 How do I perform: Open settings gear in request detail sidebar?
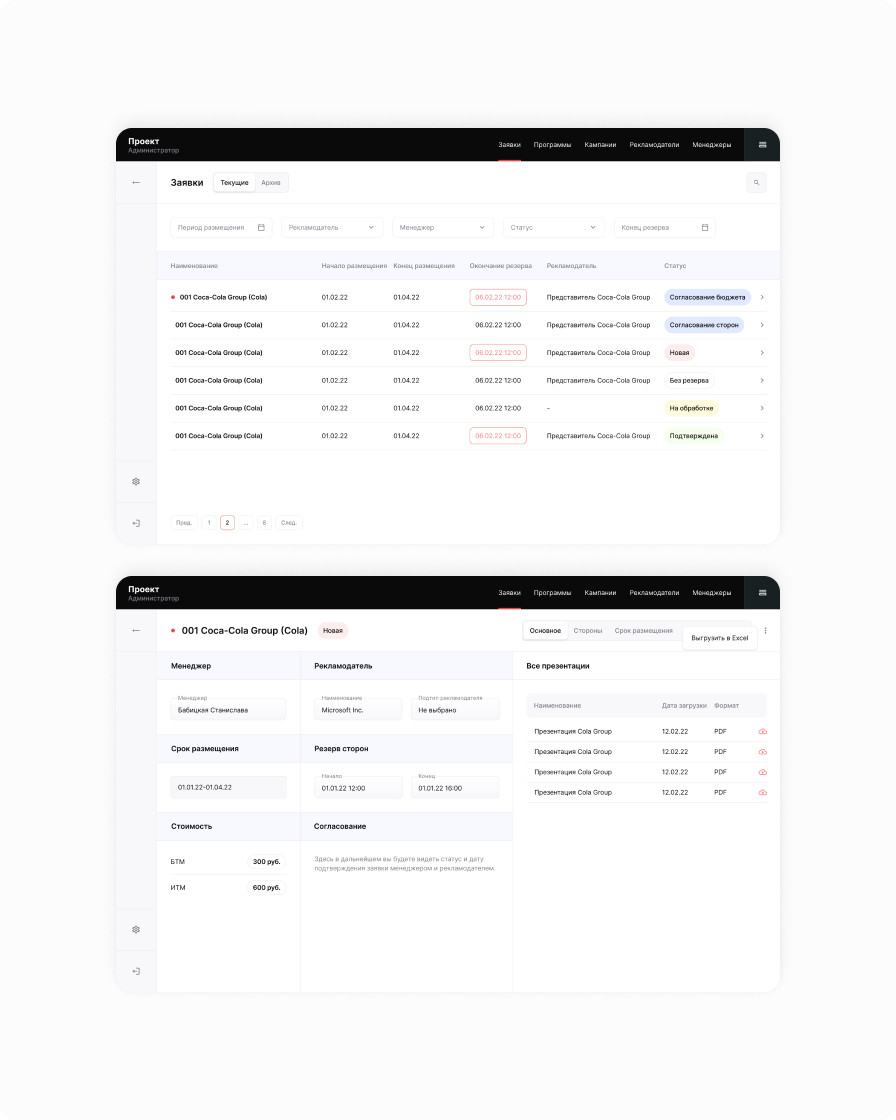(x=136, y=929)
